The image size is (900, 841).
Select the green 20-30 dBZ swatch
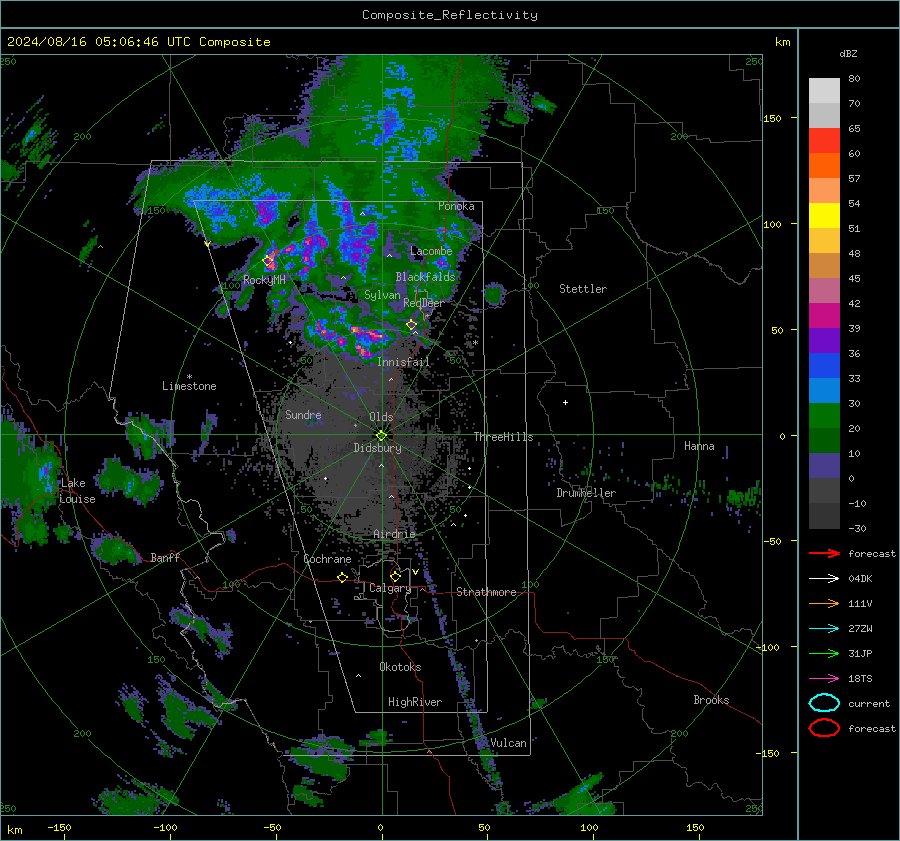coord(824,415)
